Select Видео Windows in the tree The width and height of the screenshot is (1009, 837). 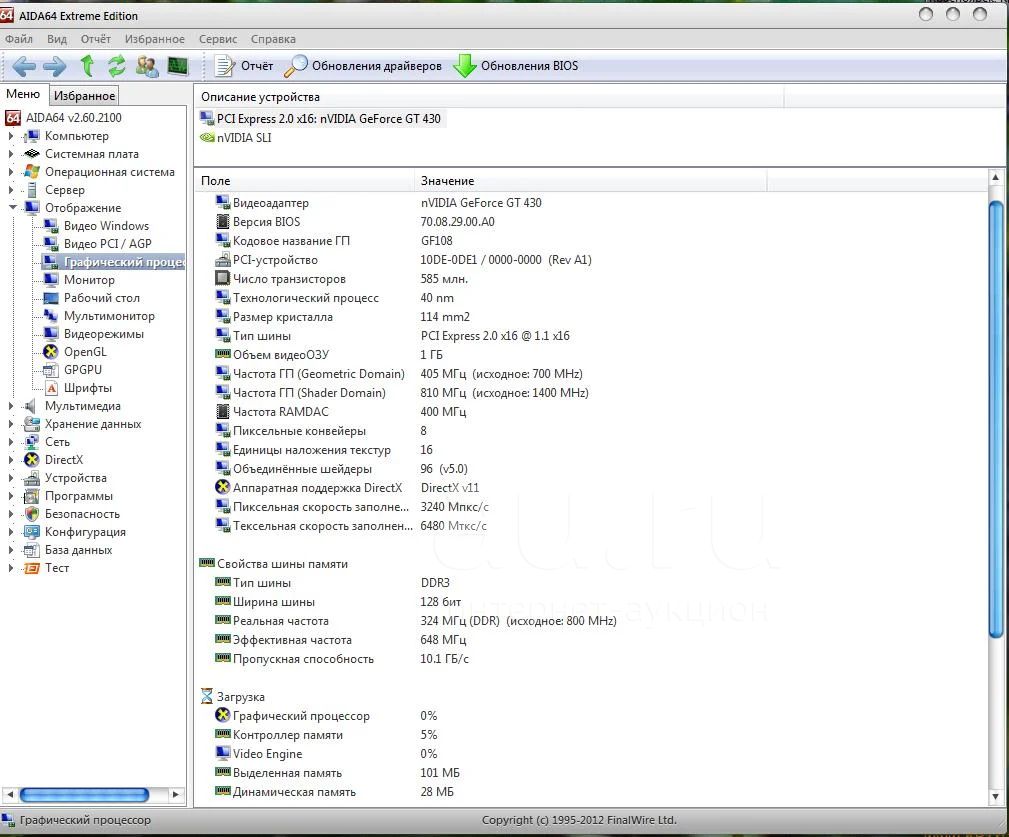coord(96,226)
